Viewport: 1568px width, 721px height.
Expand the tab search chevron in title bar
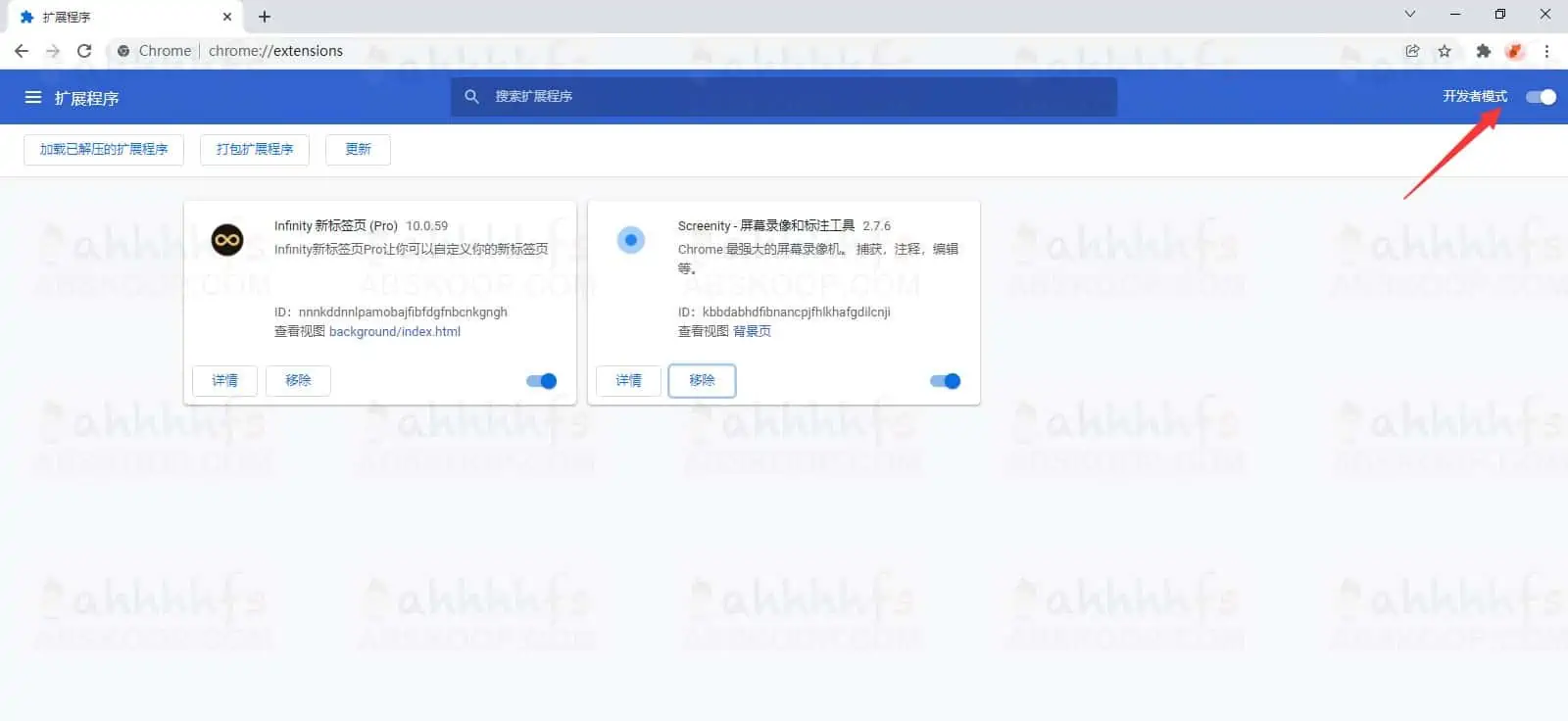point(1409,15)
